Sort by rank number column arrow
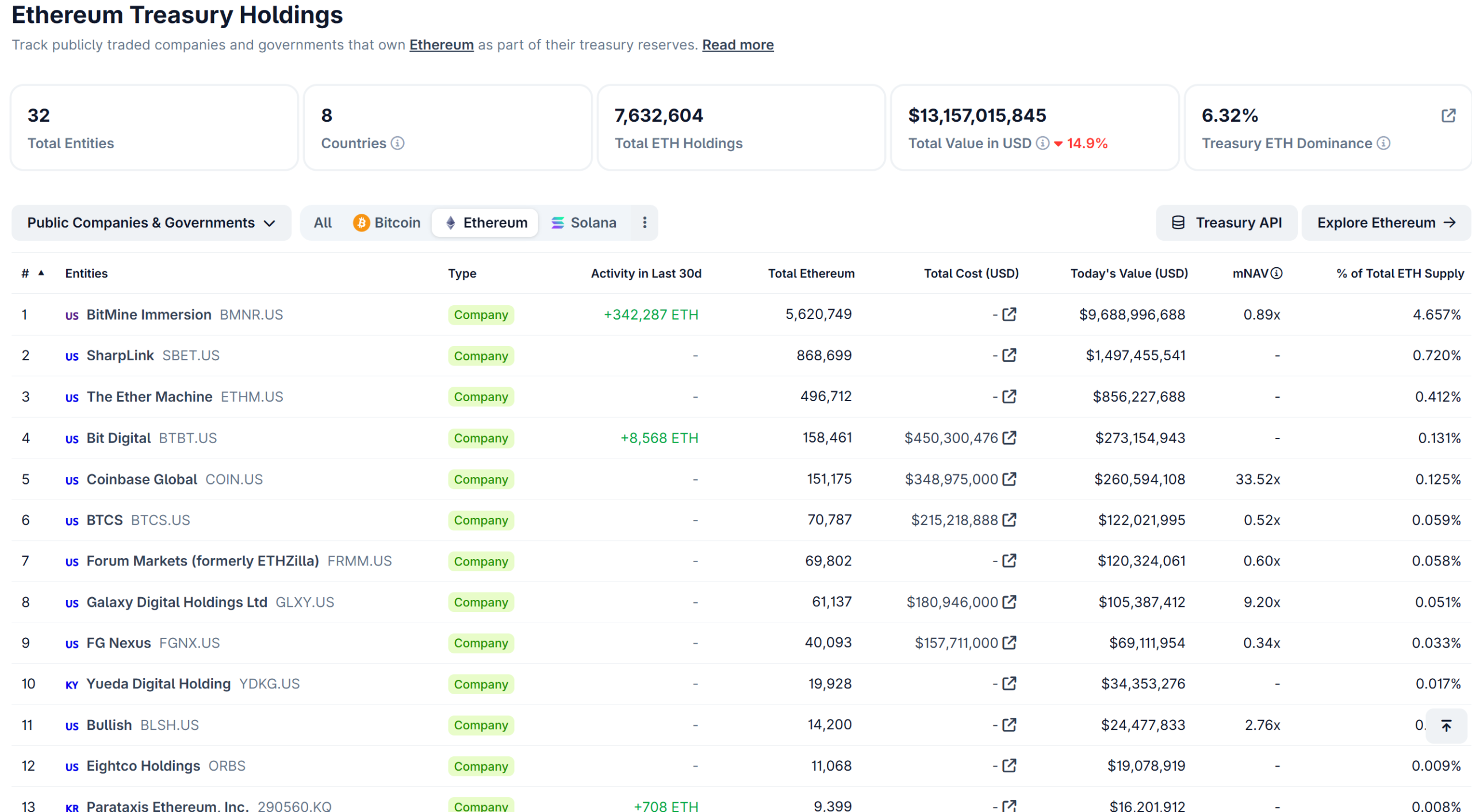Screen dimensions: 1472x812 pos(41,273)
